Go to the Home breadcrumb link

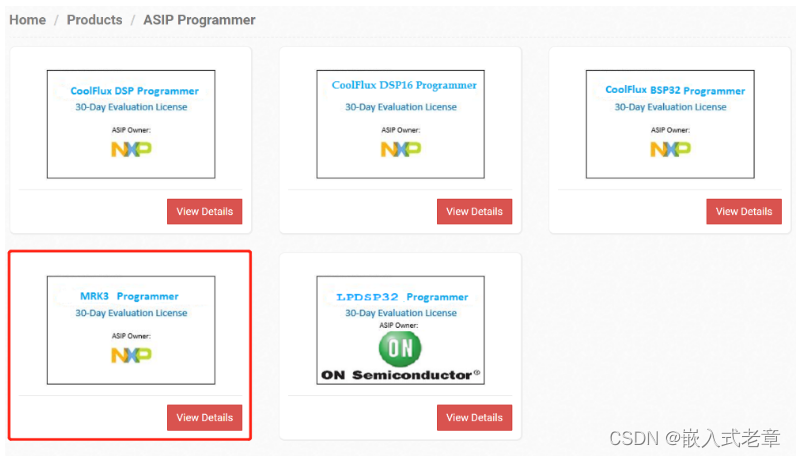pyautogui.click(x=27, y=20)
